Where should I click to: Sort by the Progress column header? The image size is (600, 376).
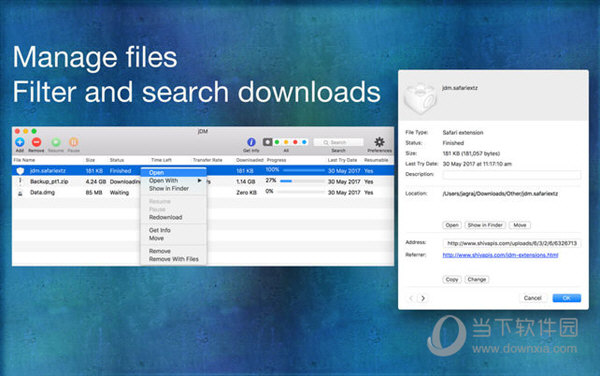point(276,160)
